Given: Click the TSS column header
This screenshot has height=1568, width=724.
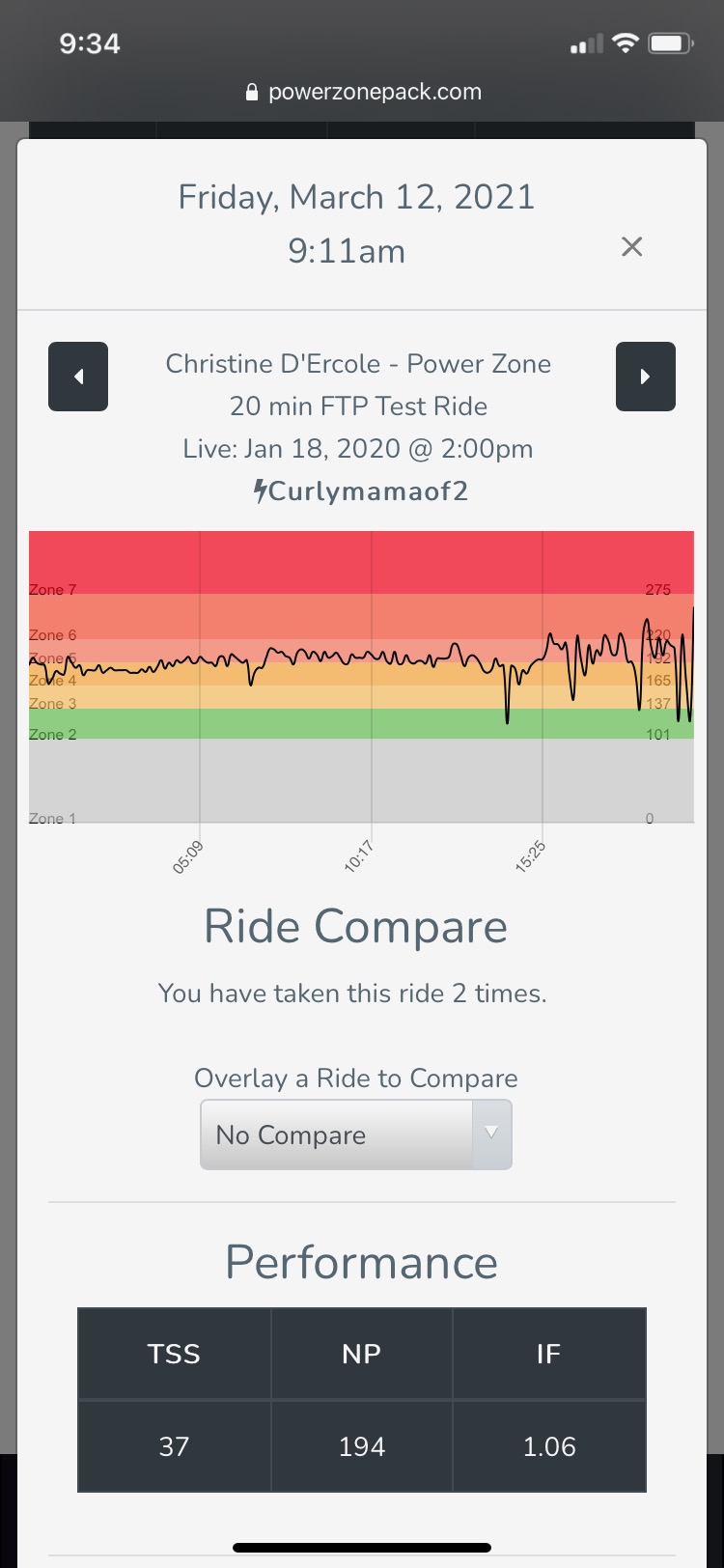Looking at the screenshot, I should (x=174, y=1354).
